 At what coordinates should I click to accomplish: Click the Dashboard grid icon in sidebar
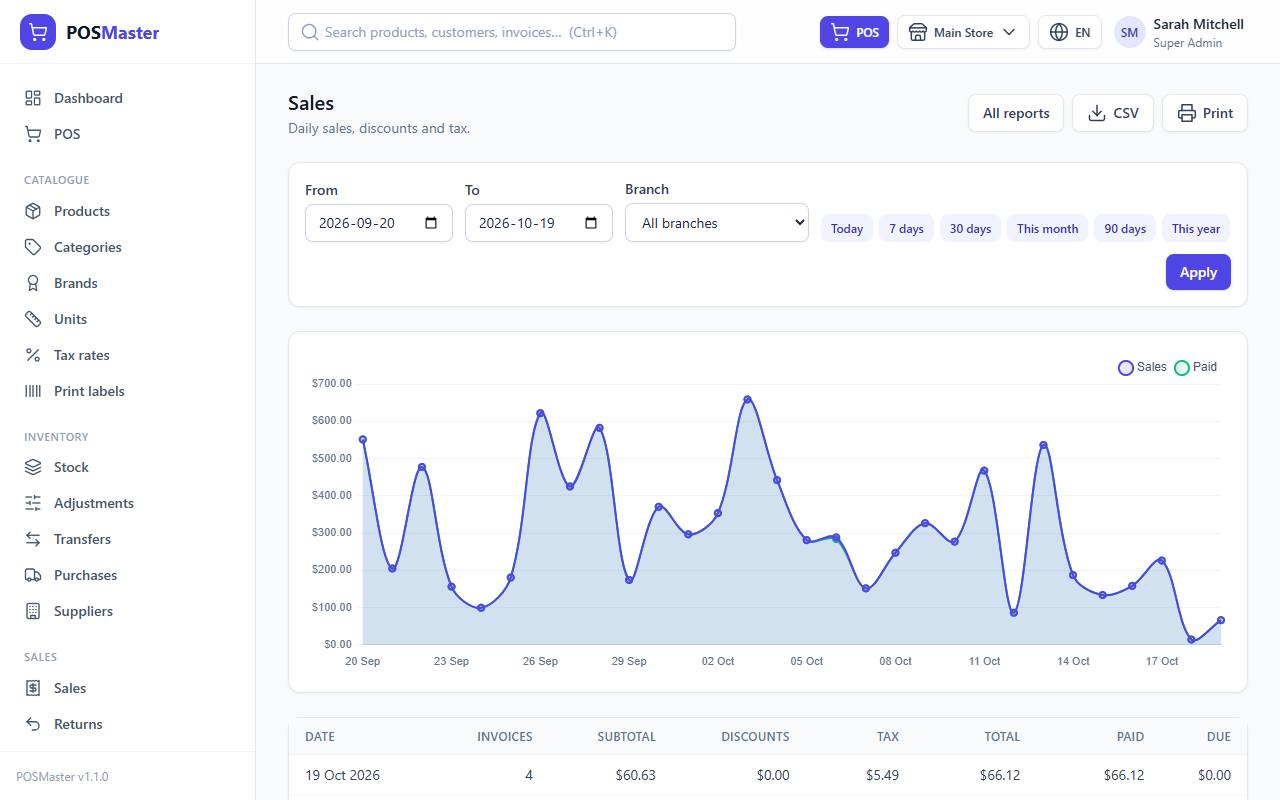click(x=33, y=98)
